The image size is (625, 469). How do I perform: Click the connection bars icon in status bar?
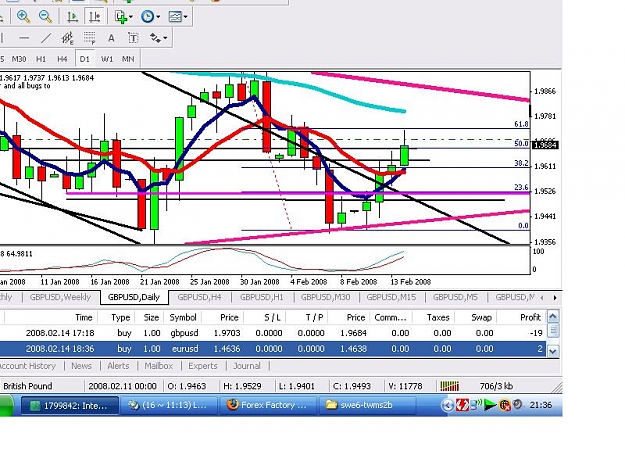click(x=450, y=386)
